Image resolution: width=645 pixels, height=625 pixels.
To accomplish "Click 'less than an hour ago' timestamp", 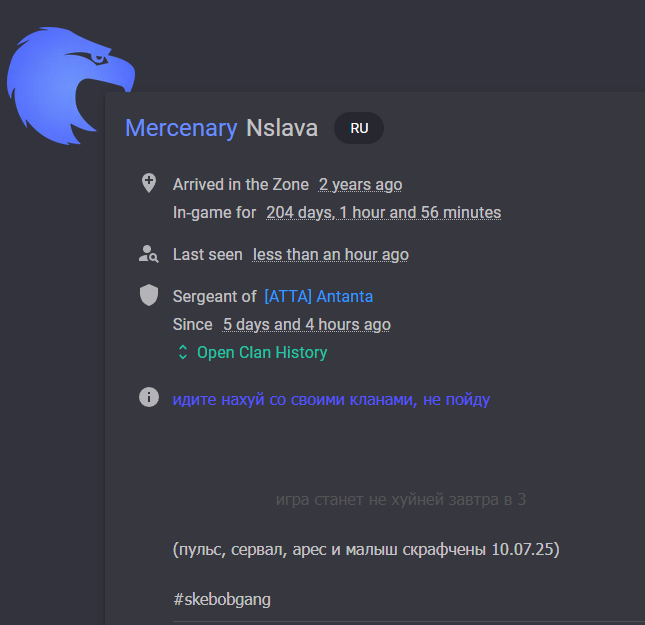I will point(331,255).
